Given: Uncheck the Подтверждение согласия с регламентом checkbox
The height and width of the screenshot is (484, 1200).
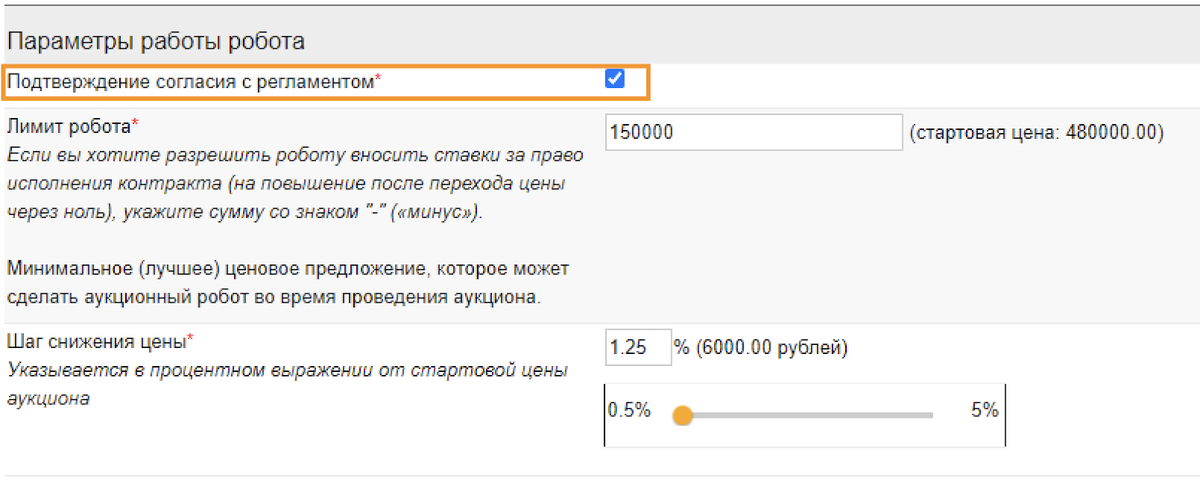Looking at the screenshot, I should point(615,79).
